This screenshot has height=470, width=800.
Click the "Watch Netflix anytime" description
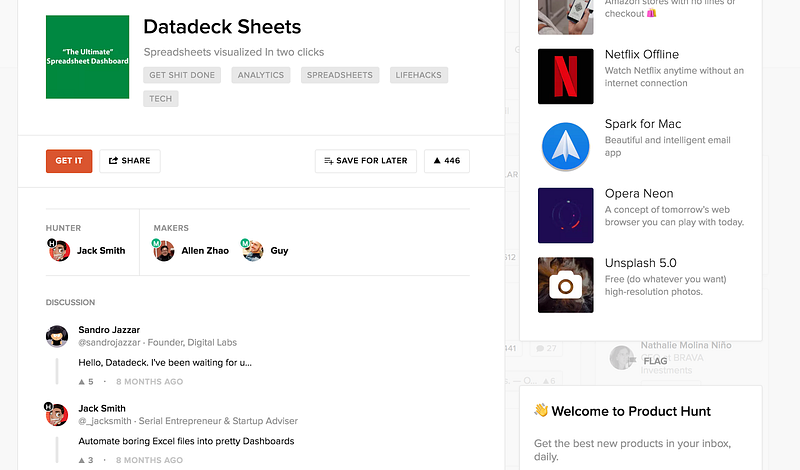coord(674,77)
